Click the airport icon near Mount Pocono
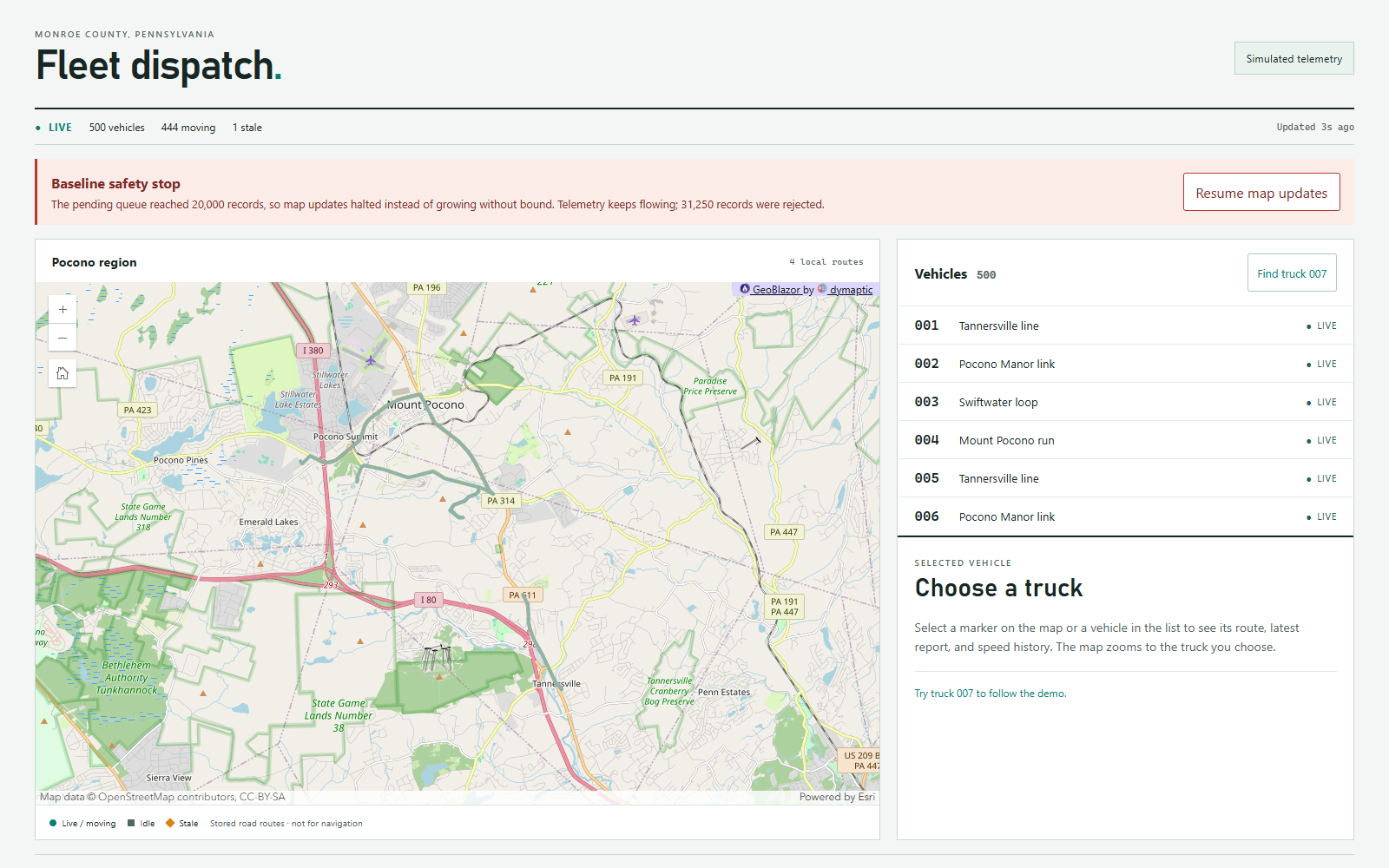1389x868 pixels. pyautogui.click(x=371, y=360)
